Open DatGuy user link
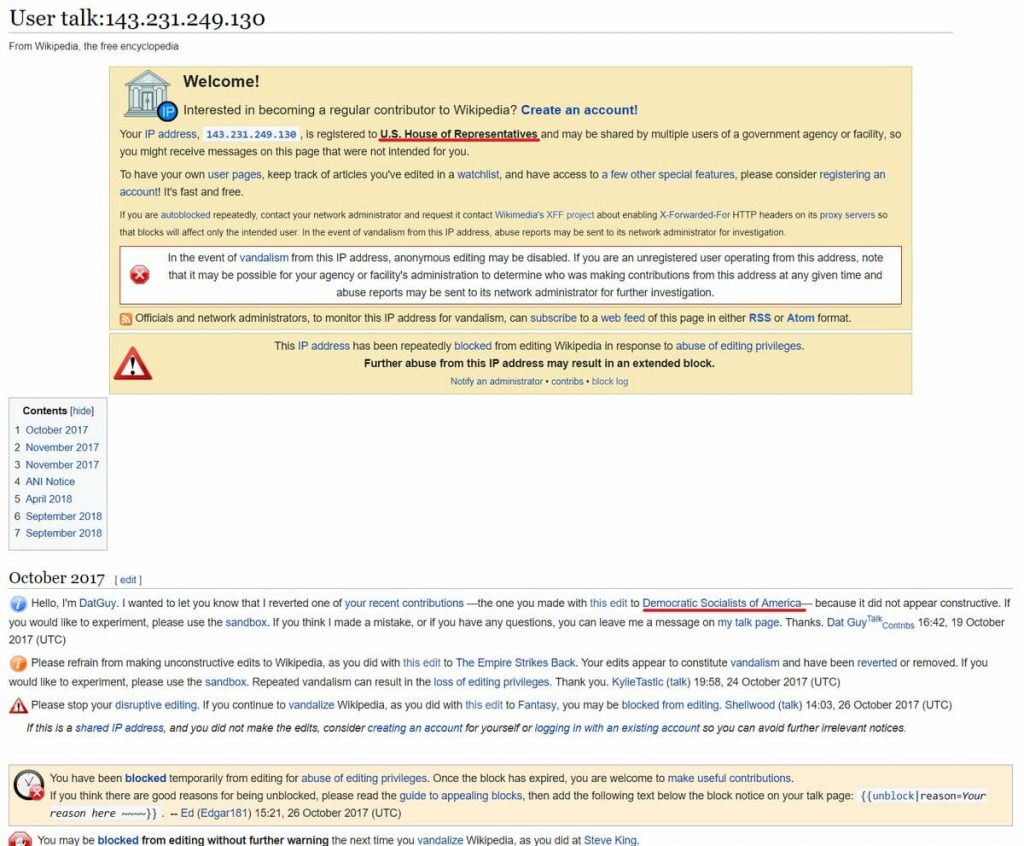The height and width of the screenshot is (846, 1024). [x=98, y=604]
